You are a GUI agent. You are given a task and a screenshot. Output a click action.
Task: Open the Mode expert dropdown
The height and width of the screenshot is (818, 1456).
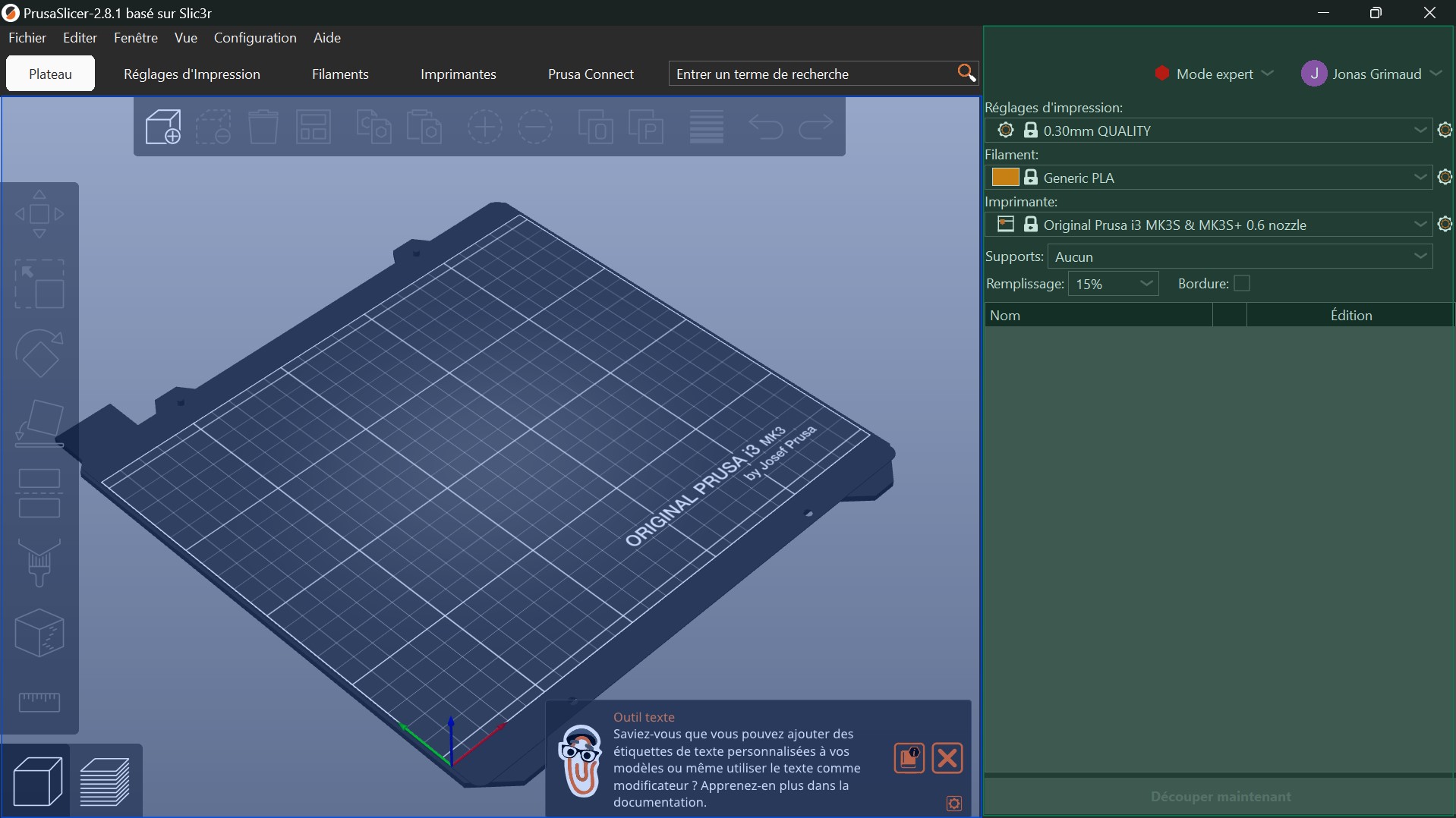tap(1214, 74)
